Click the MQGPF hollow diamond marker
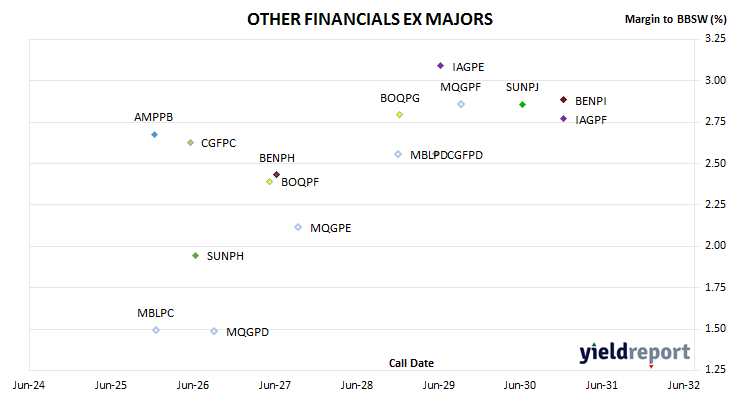Screen dimensions: 730x399 point(461,104)
